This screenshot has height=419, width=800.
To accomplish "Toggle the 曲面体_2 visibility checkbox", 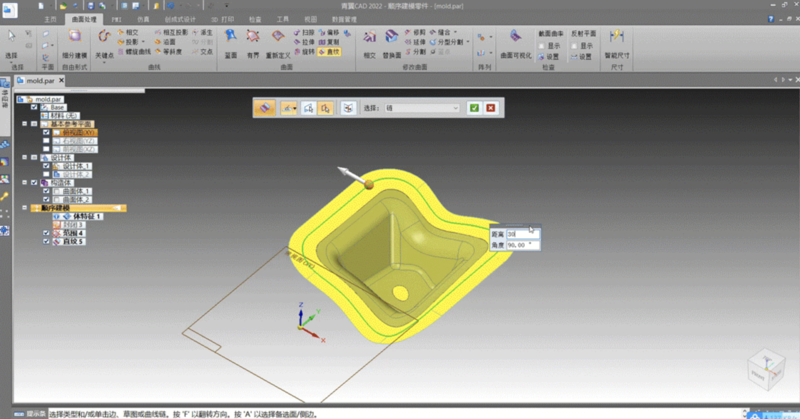I will coord(46,199).
